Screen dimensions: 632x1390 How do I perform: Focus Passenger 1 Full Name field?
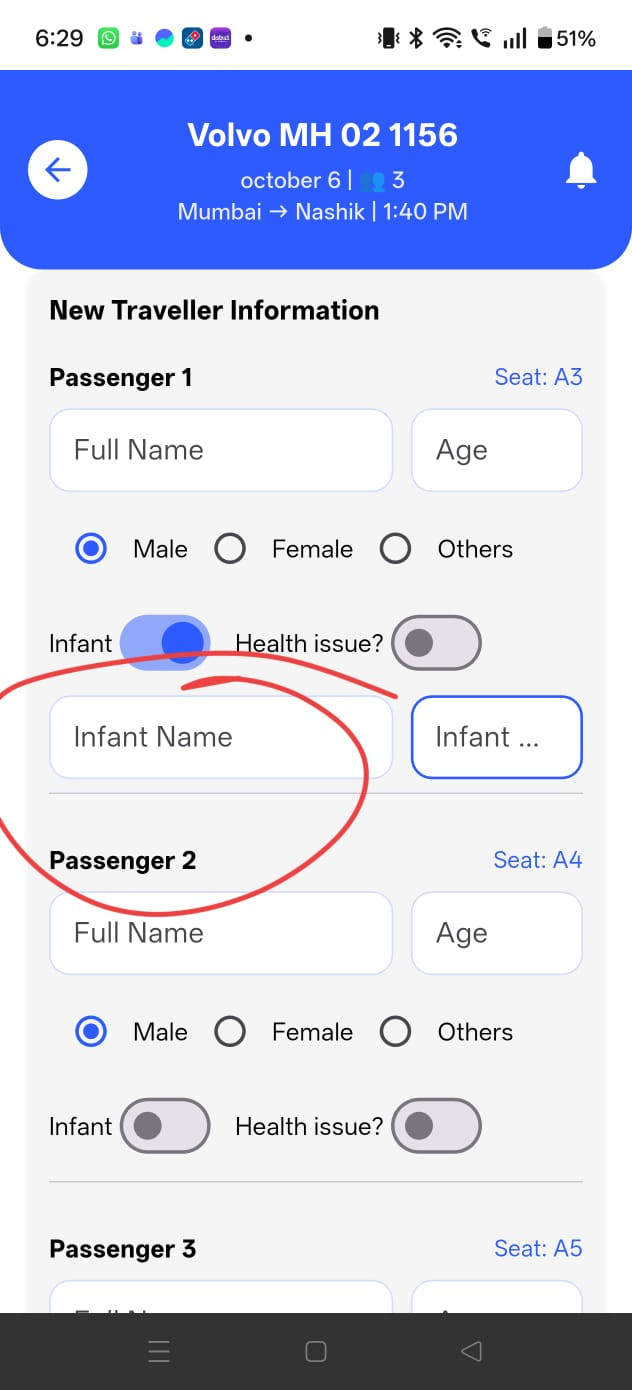coord(220,450)
